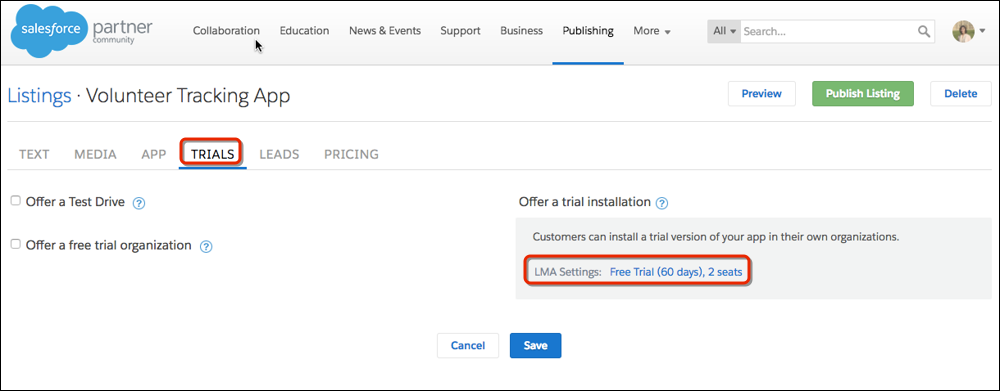Expand the More navigation menu
This screenshot has width=1000, height=391.
pyautogui.click(x=652, y=31)
